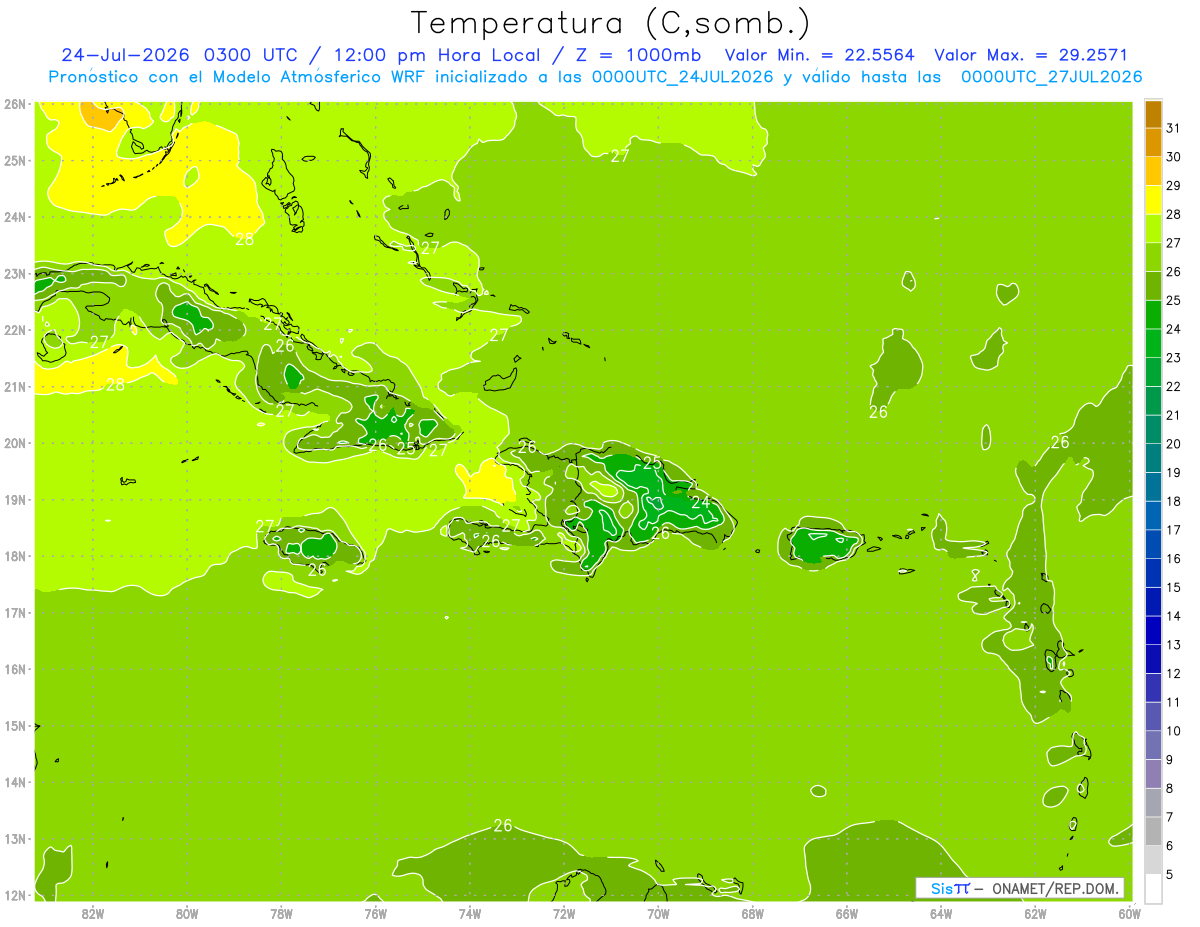Click the 'Valor Max. = 29.2571' text
The width and height of the screenshot is (1200, 927).
[1031, 55]
